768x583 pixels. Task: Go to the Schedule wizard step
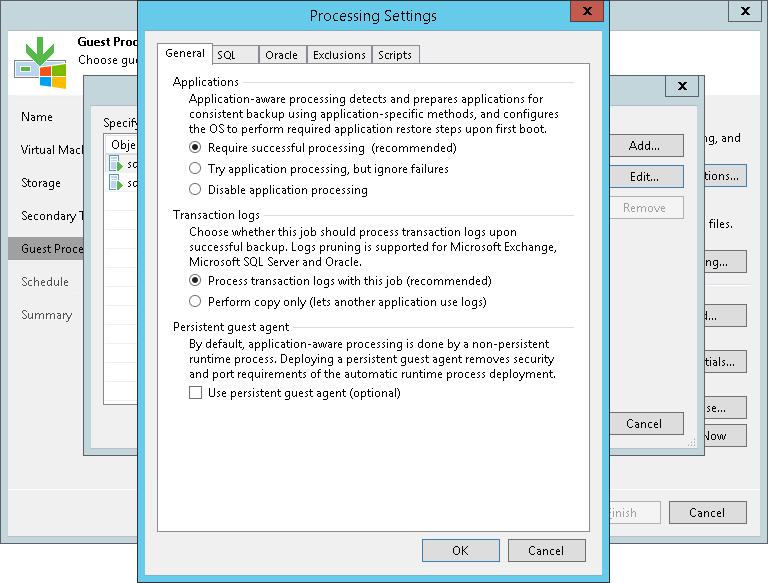coord(45,282)
